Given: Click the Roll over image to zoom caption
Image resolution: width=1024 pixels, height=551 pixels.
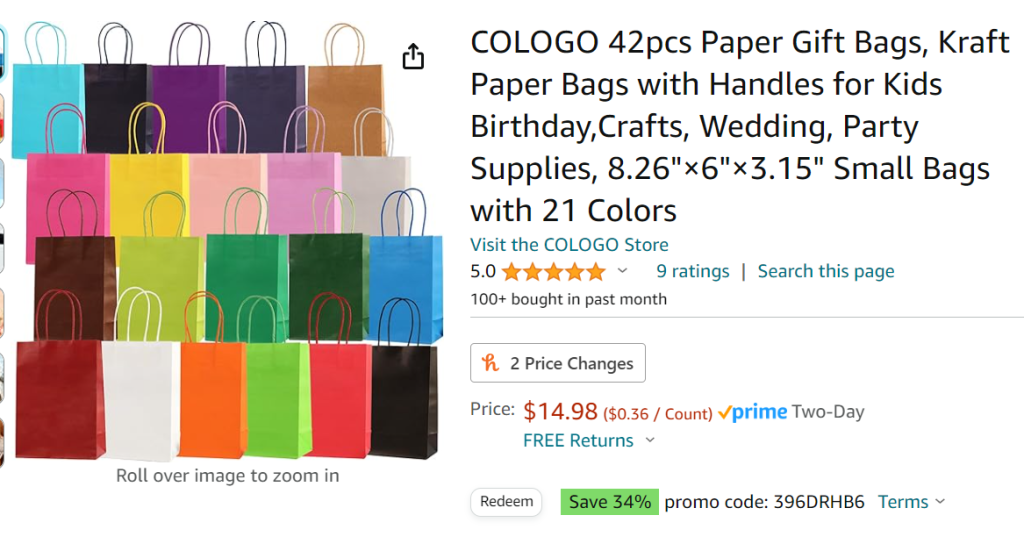Looking at the screenshot, I should (227, 476).
